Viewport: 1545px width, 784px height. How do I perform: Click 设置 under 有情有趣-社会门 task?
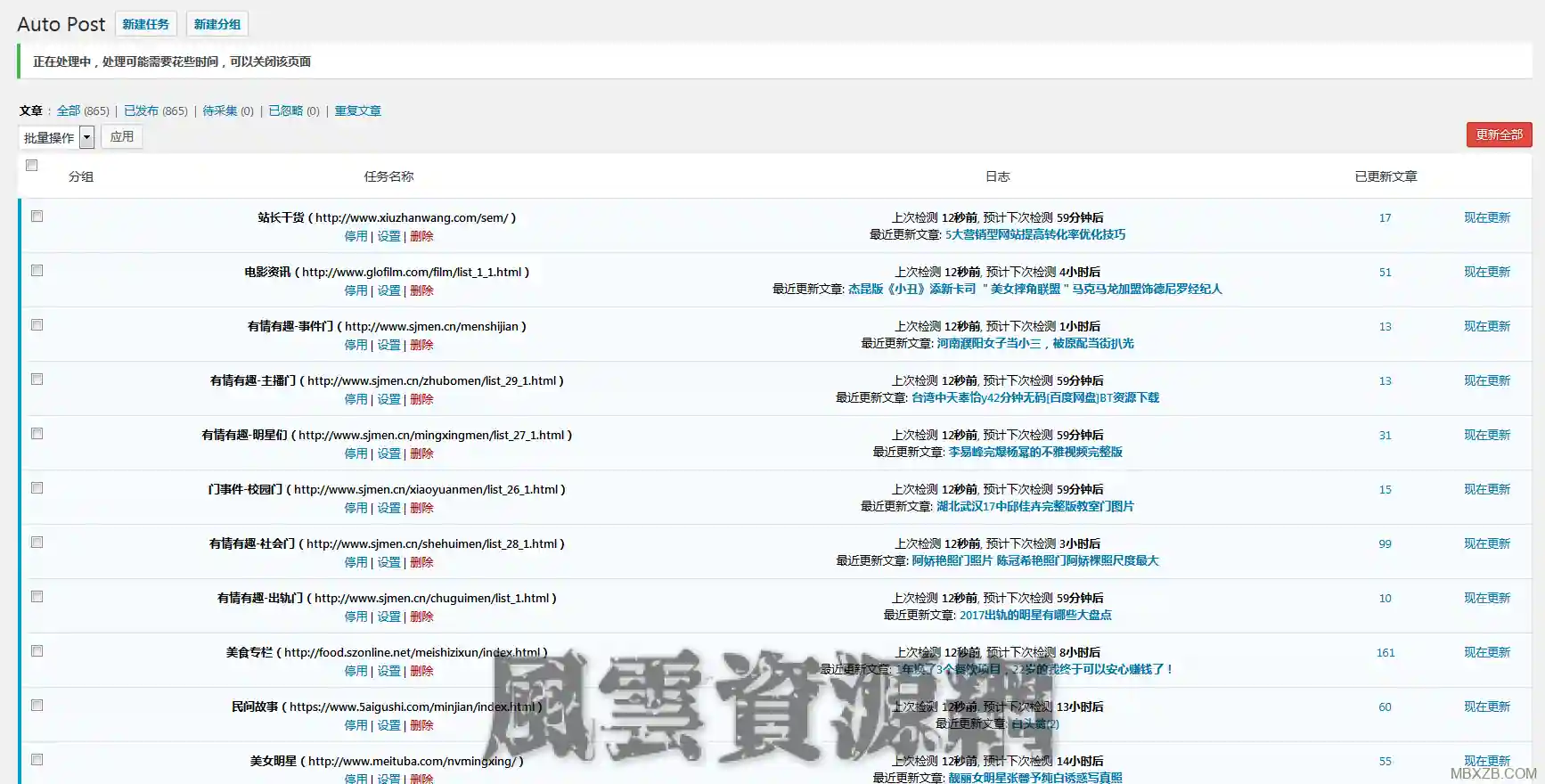pyautogui.click(x=388, y=562)
